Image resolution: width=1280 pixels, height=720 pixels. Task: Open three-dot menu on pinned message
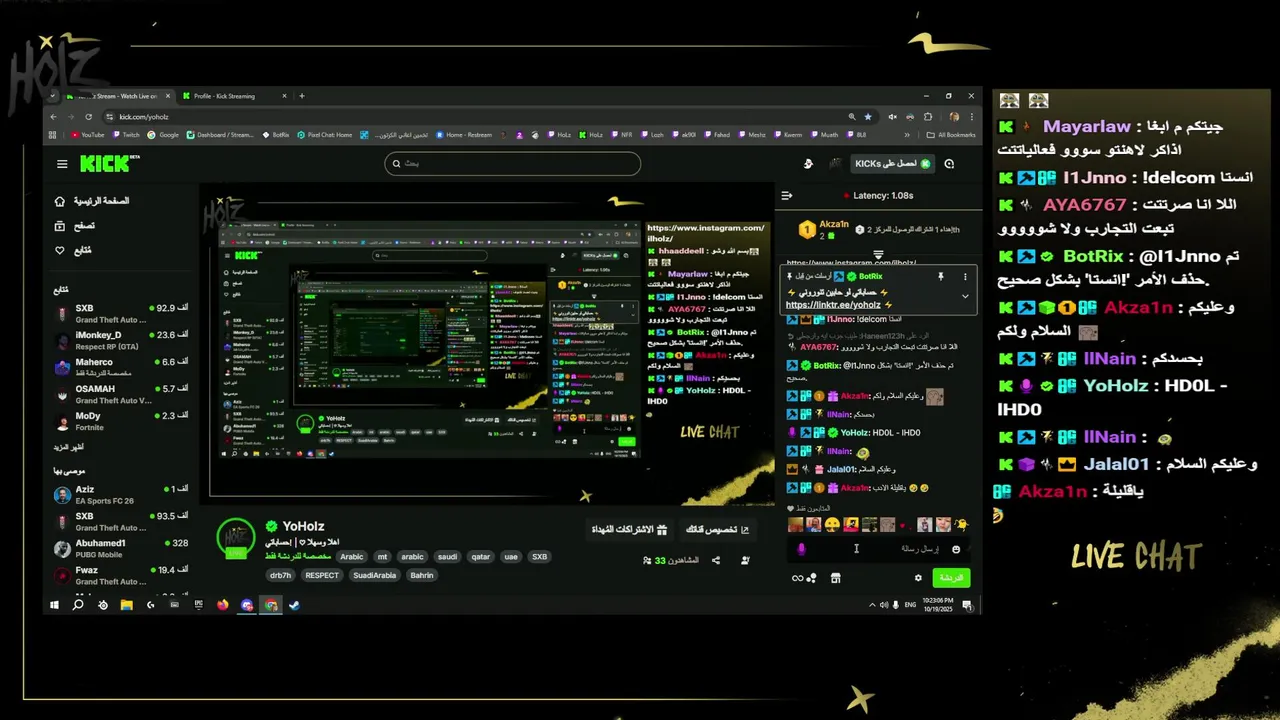pyautogui.click(x=965, y=276)
